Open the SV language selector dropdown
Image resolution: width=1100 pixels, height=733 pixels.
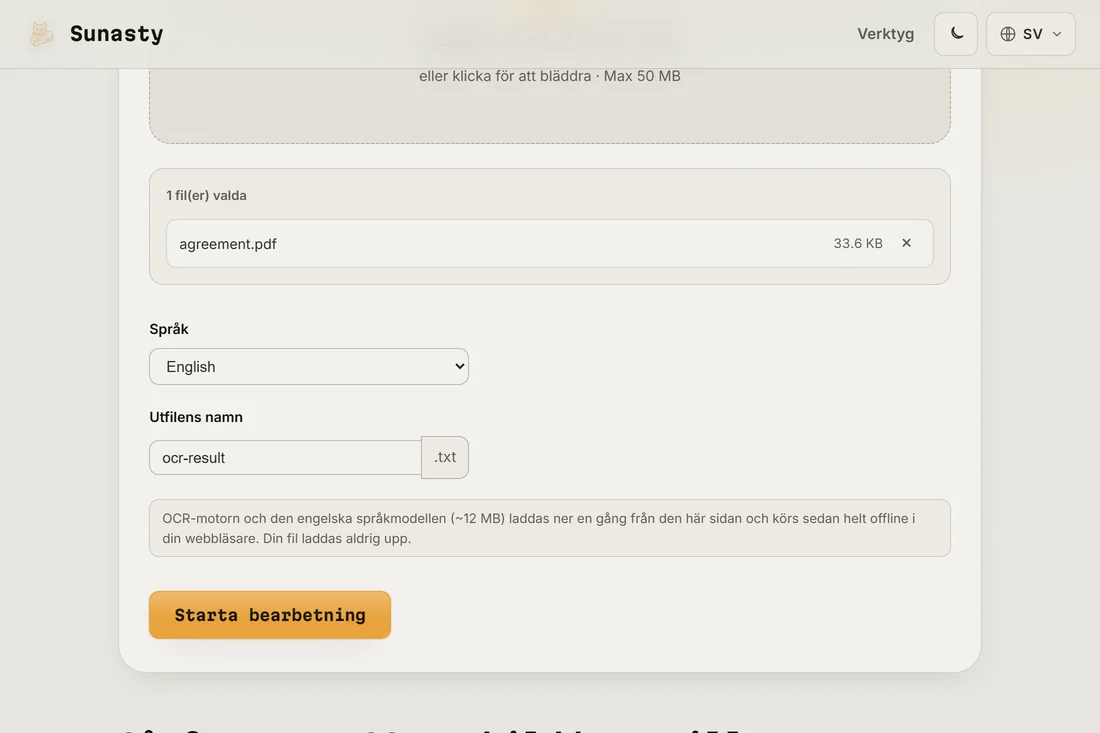[x=1031, y=34]
